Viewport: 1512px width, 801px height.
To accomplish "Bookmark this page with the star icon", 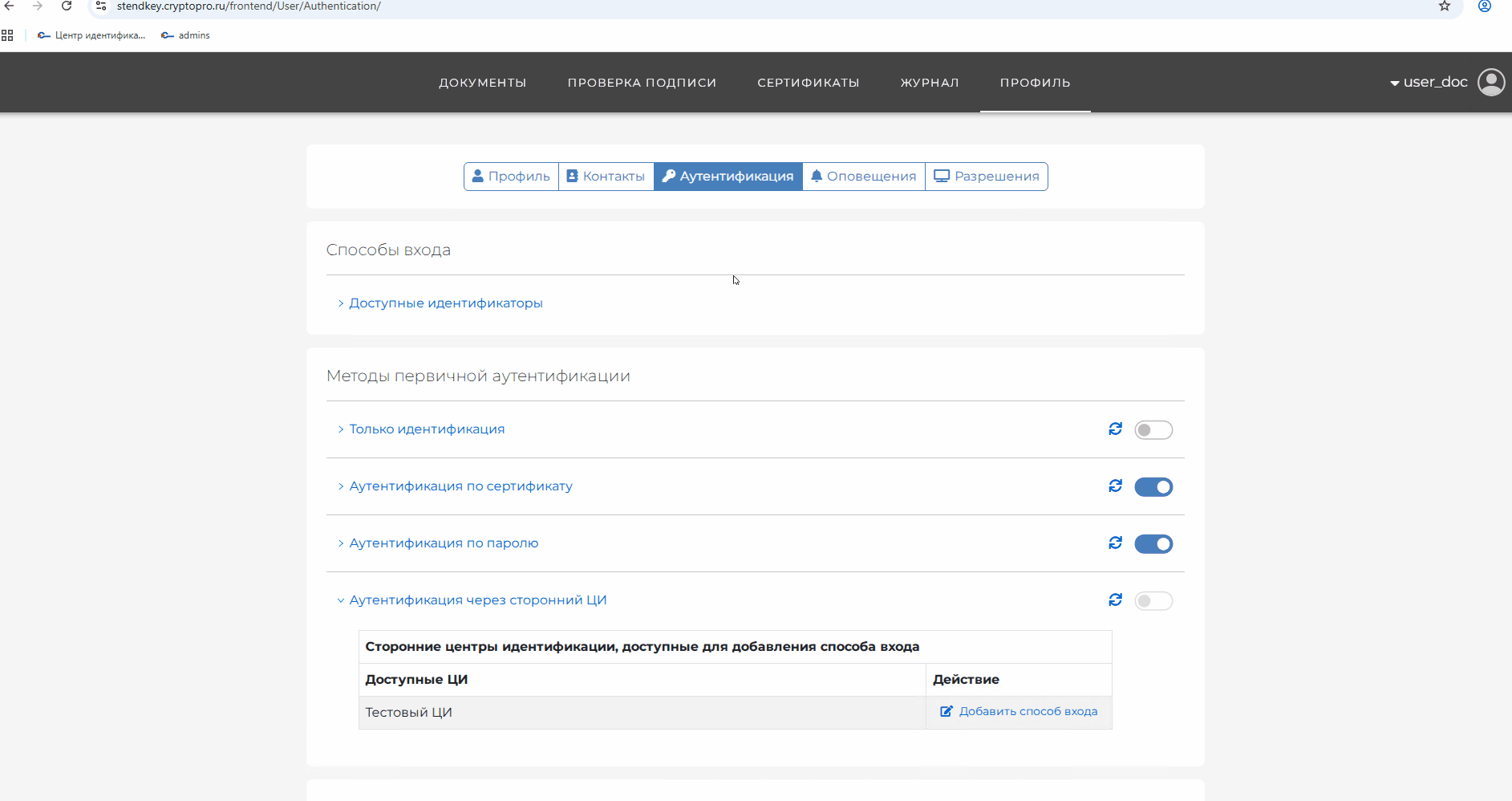I will click(x=1444, y=6).
